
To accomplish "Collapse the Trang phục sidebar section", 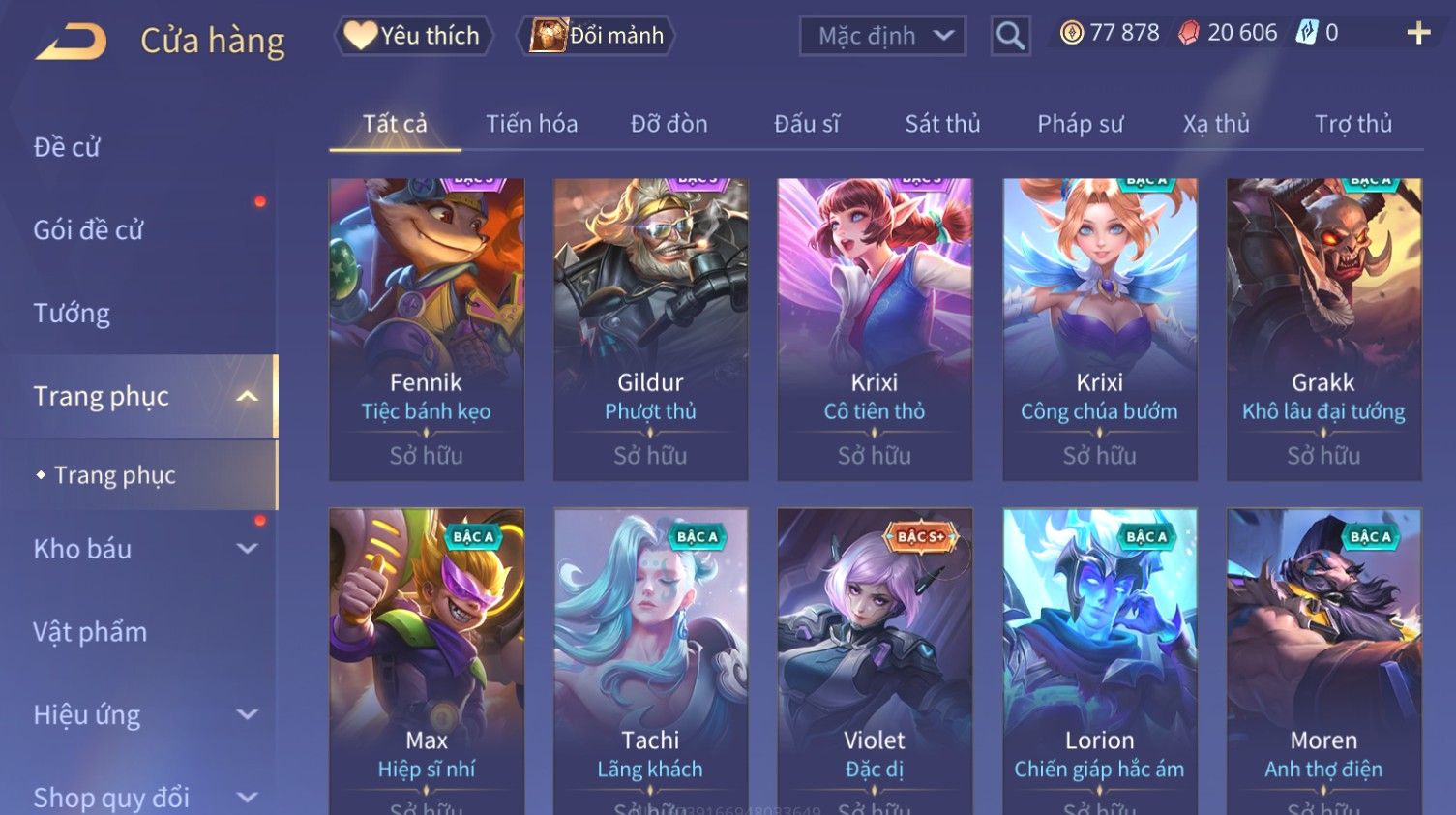I will (x=248, y=396).
